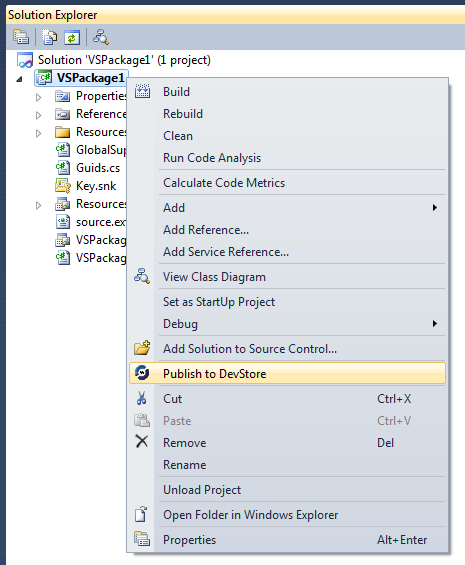The image size is (465, 565).
Task: Click the Properties toolbar icon in Solution Explorer
Action: pyautogui.click(x=21, y=37)
